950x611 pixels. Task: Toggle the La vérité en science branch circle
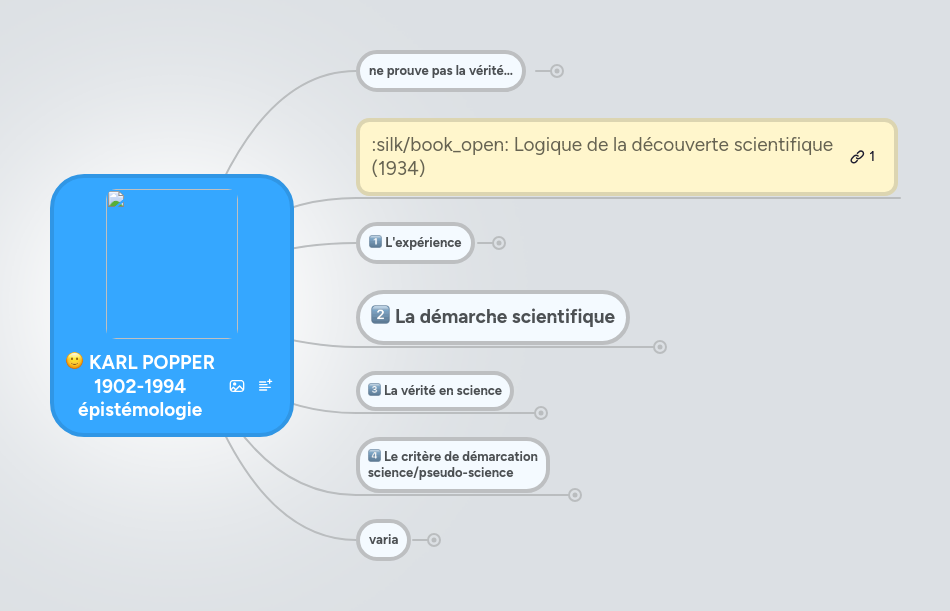pos(540,412)
